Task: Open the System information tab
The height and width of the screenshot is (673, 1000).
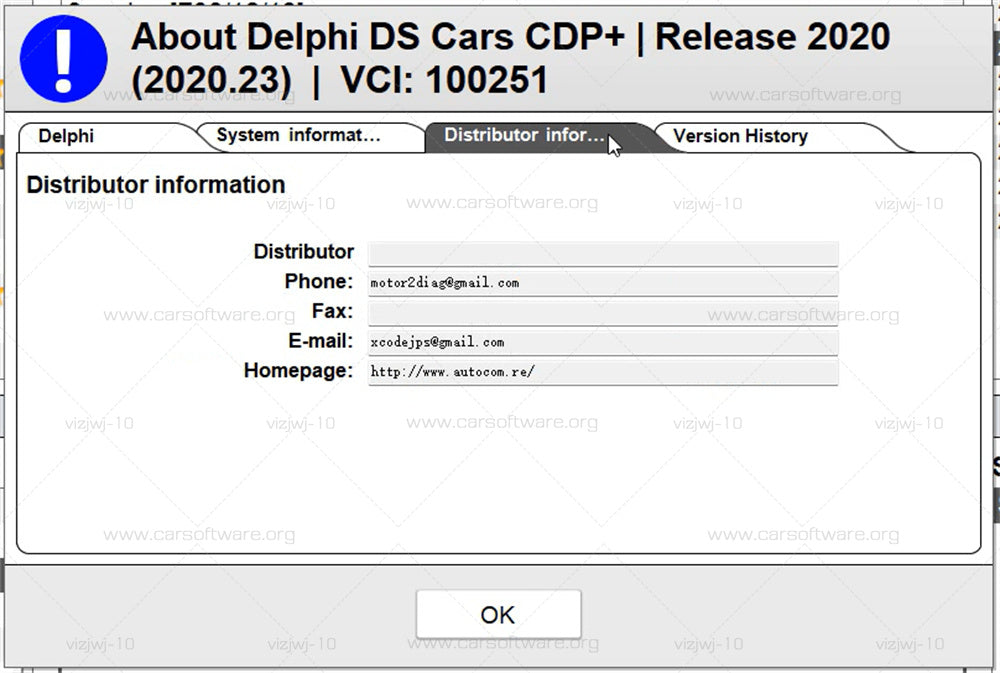Action: click(x=311, y=136)
